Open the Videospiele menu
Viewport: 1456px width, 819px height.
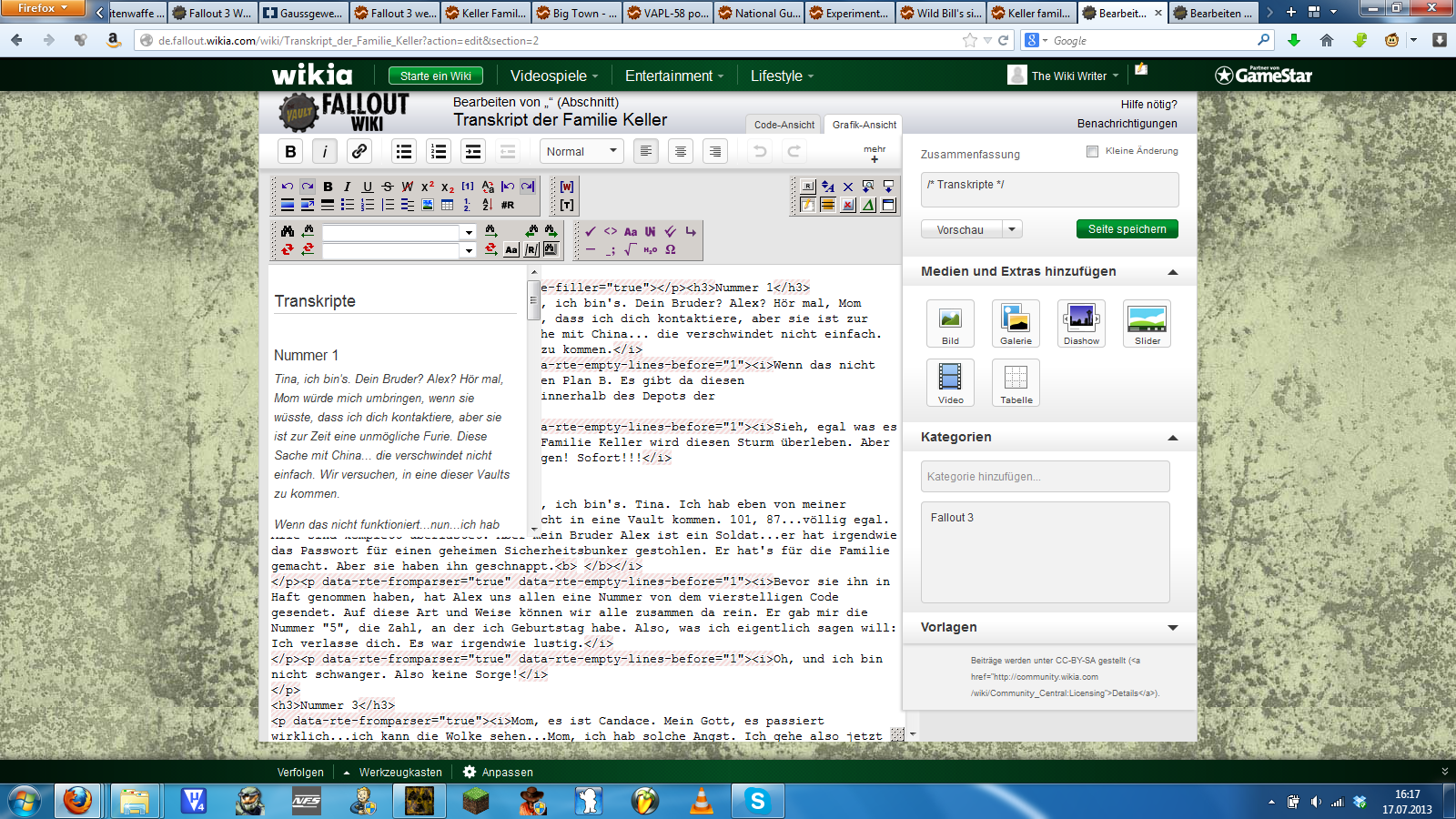[554, 76]
